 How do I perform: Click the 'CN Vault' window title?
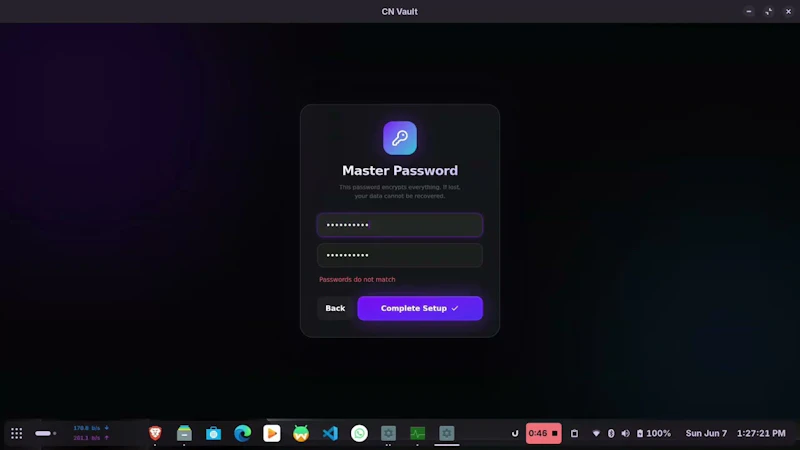399,11
